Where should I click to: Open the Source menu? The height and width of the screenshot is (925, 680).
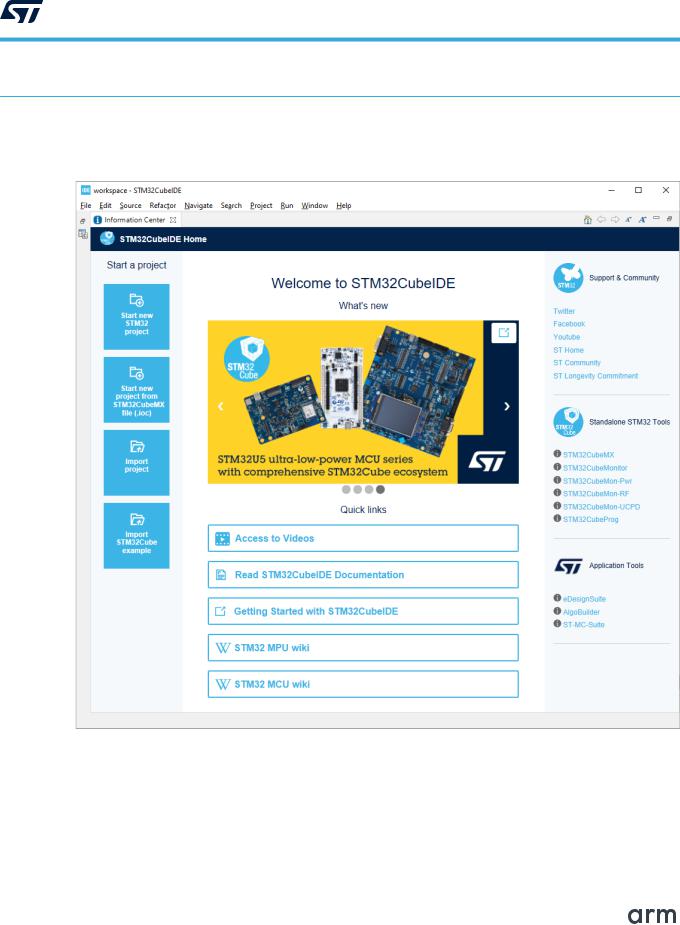(x=130, y=205)
